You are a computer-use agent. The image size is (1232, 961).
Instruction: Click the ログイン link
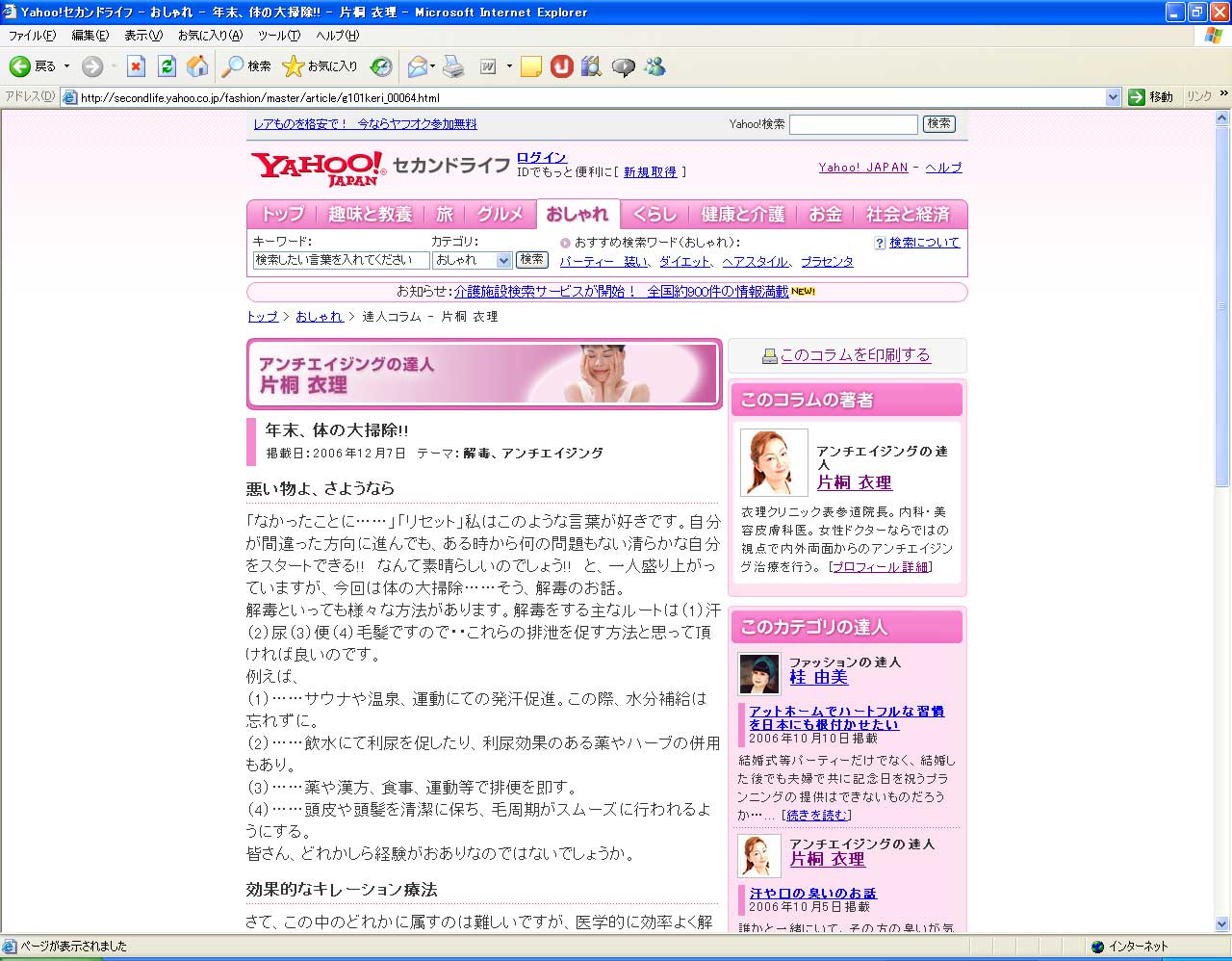point(541,157)
